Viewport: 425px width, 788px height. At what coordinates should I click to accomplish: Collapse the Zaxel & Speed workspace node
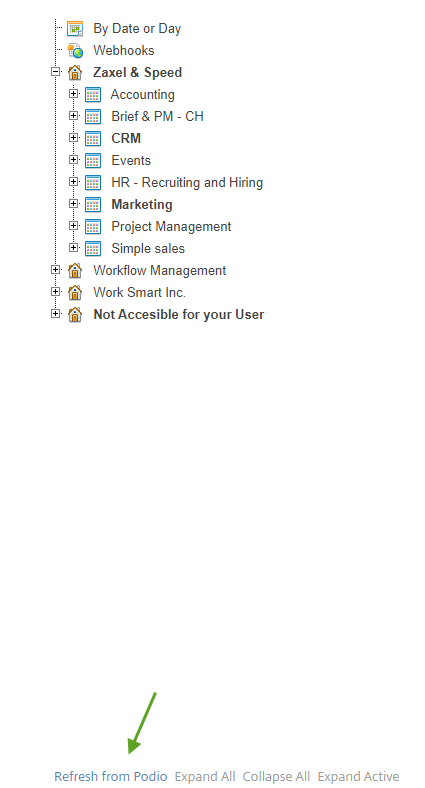(x=56, y=72)
